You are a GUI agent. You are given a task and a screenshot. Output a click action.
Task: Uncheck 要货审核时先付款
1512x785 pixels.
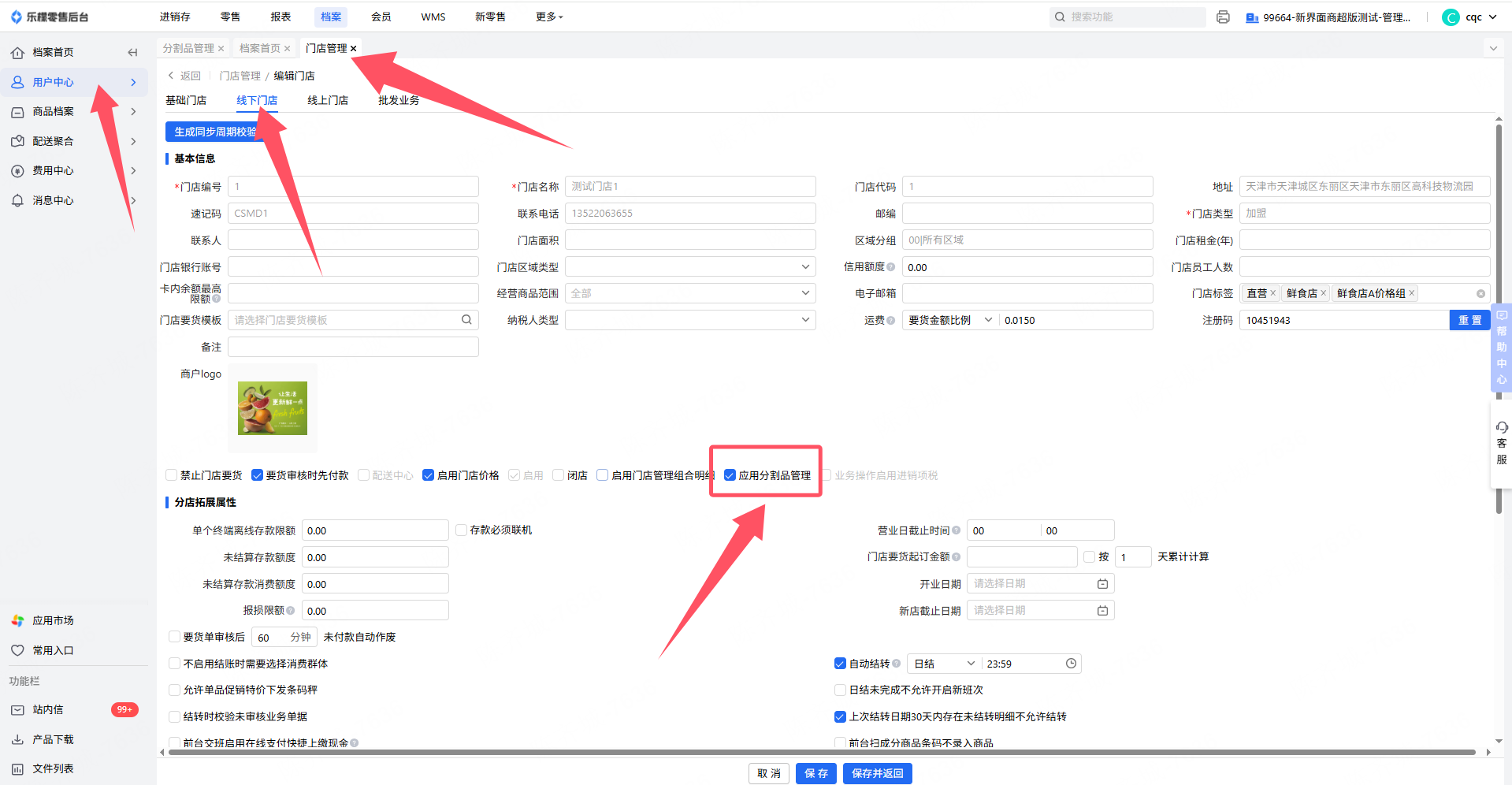click(x=257, y=475)
